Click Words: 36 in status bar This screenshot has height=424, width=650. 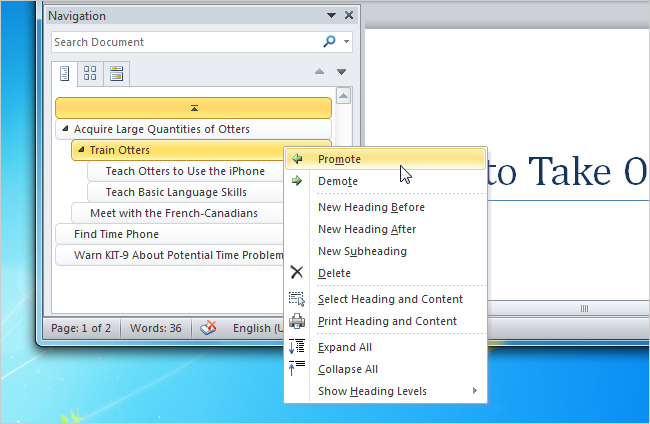[x=156, y=328]
